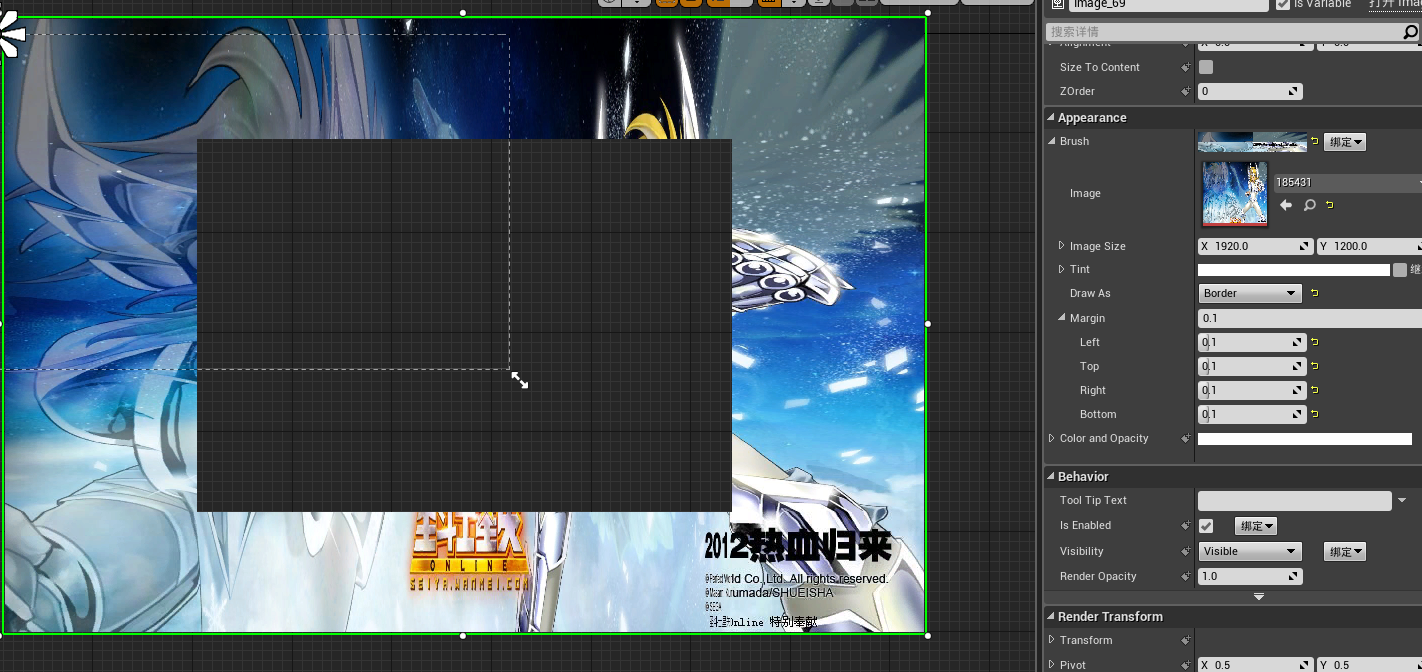The height and width of the screenshot is (672, 1422).
Task: Click pin icon beside Transform
Action: click(x=1186, y=640)
